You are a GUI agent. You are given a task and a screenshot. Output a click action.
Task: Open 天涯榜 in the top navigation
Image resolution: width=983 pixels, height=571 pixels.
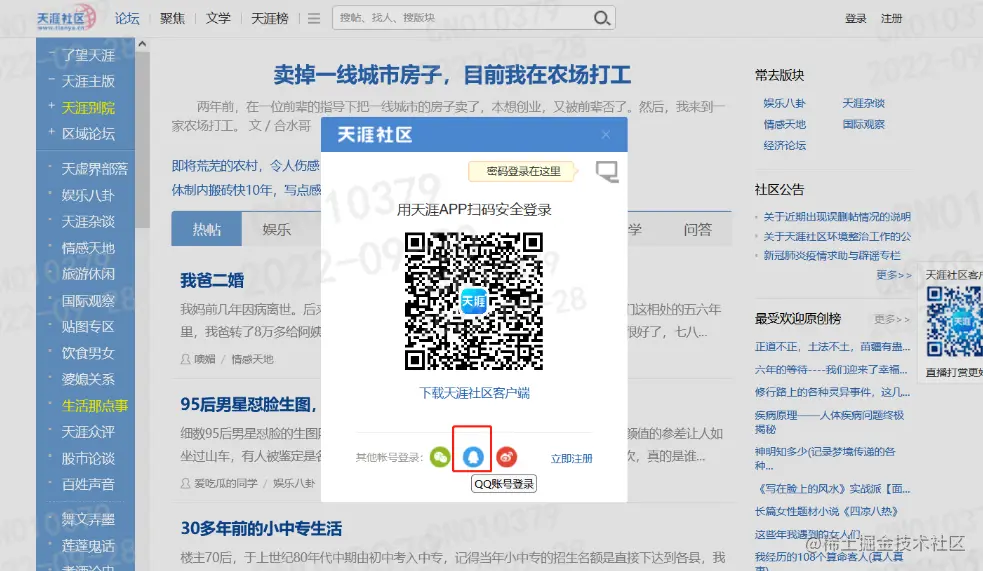coord(270,18)
